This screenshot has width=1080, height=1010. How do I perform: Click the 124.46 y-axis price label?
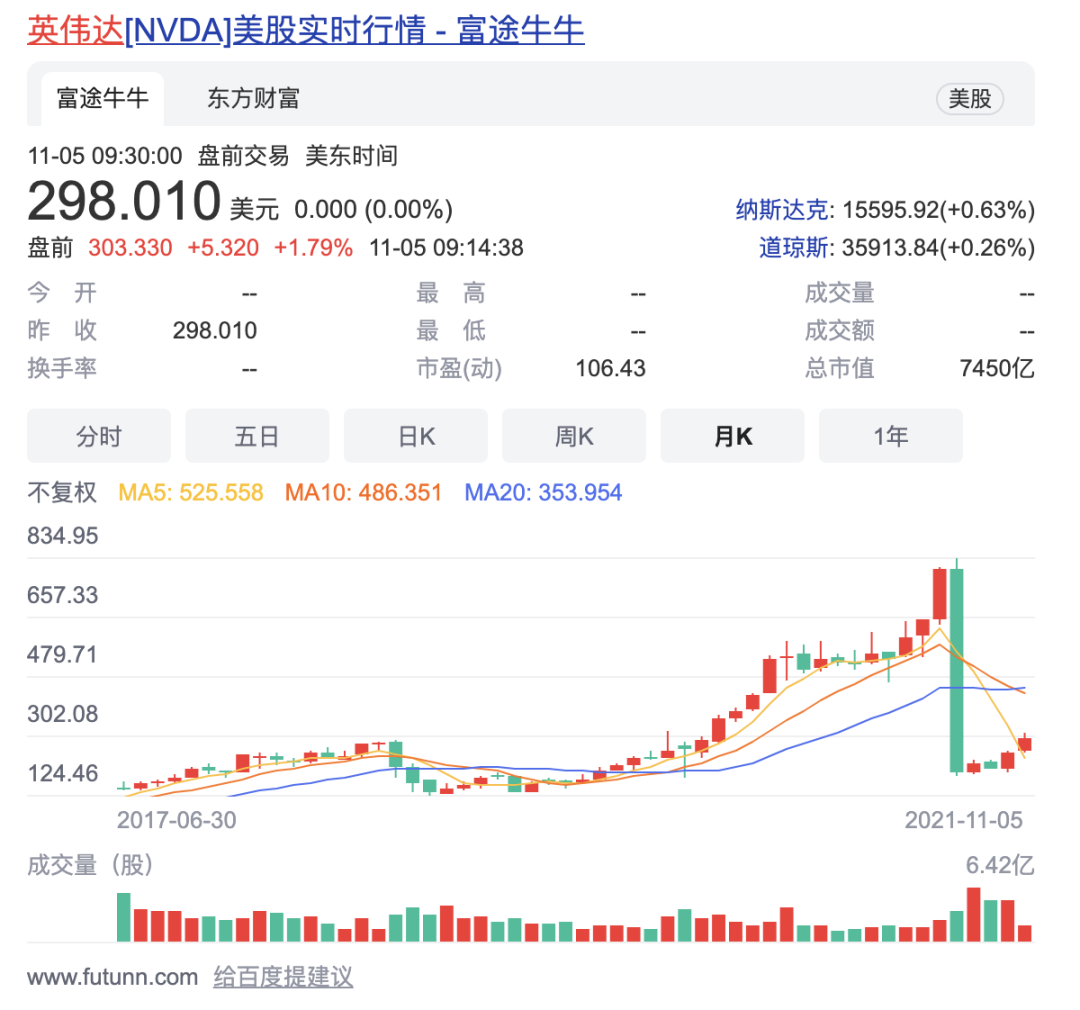63,773
